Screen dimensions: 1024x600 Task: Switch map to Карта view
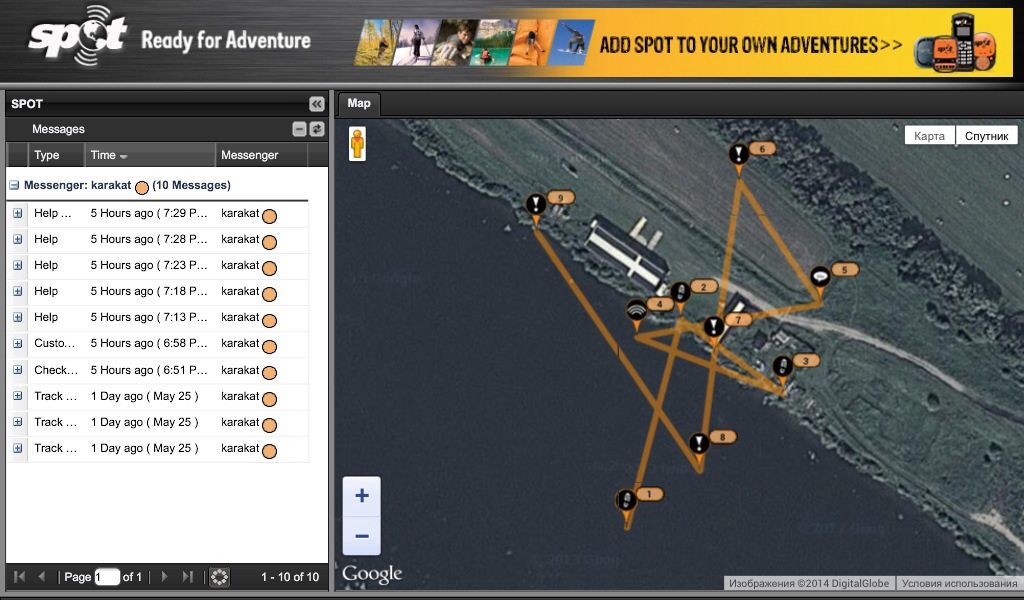pyautogui.click(x=929, y=136)
